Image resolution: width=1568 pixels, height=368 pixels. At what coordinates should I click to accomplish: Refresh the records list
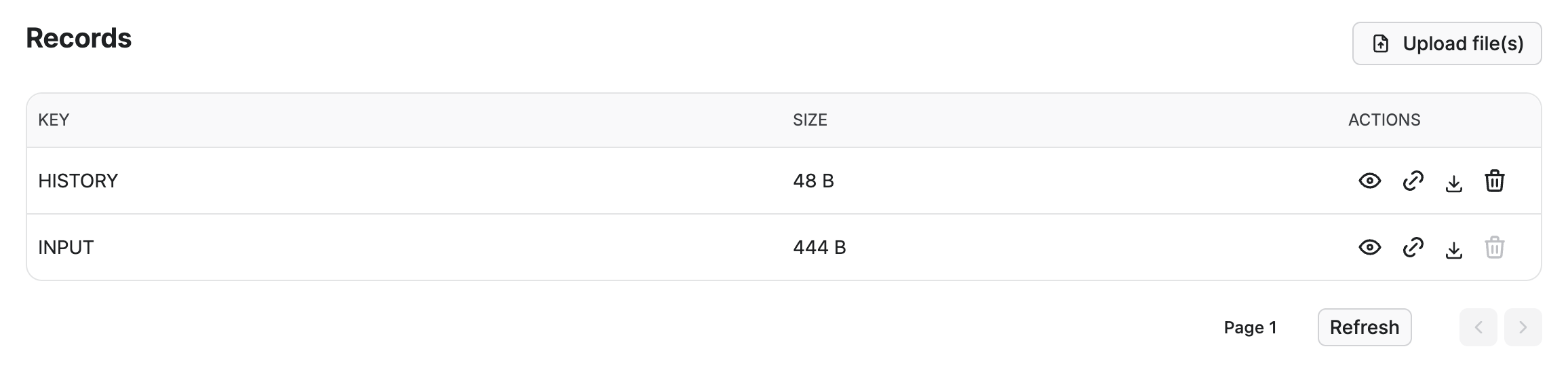point(1364,327)
